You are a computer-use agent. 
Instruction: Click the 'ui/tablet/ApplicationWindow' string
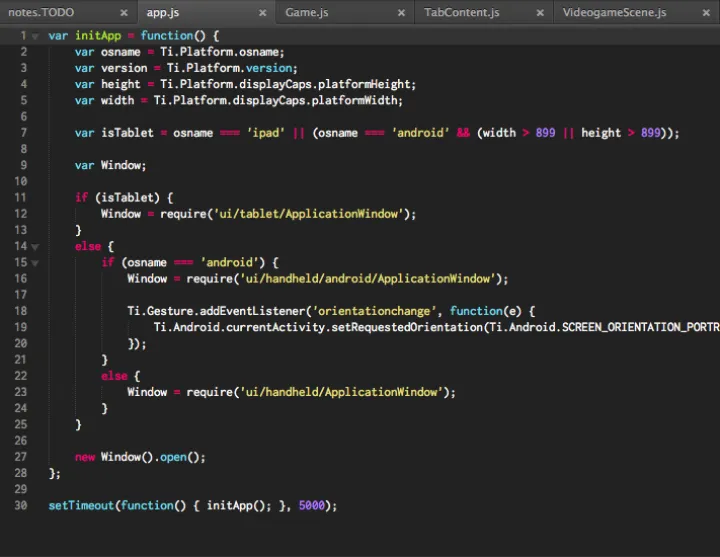tap(308, 214)
